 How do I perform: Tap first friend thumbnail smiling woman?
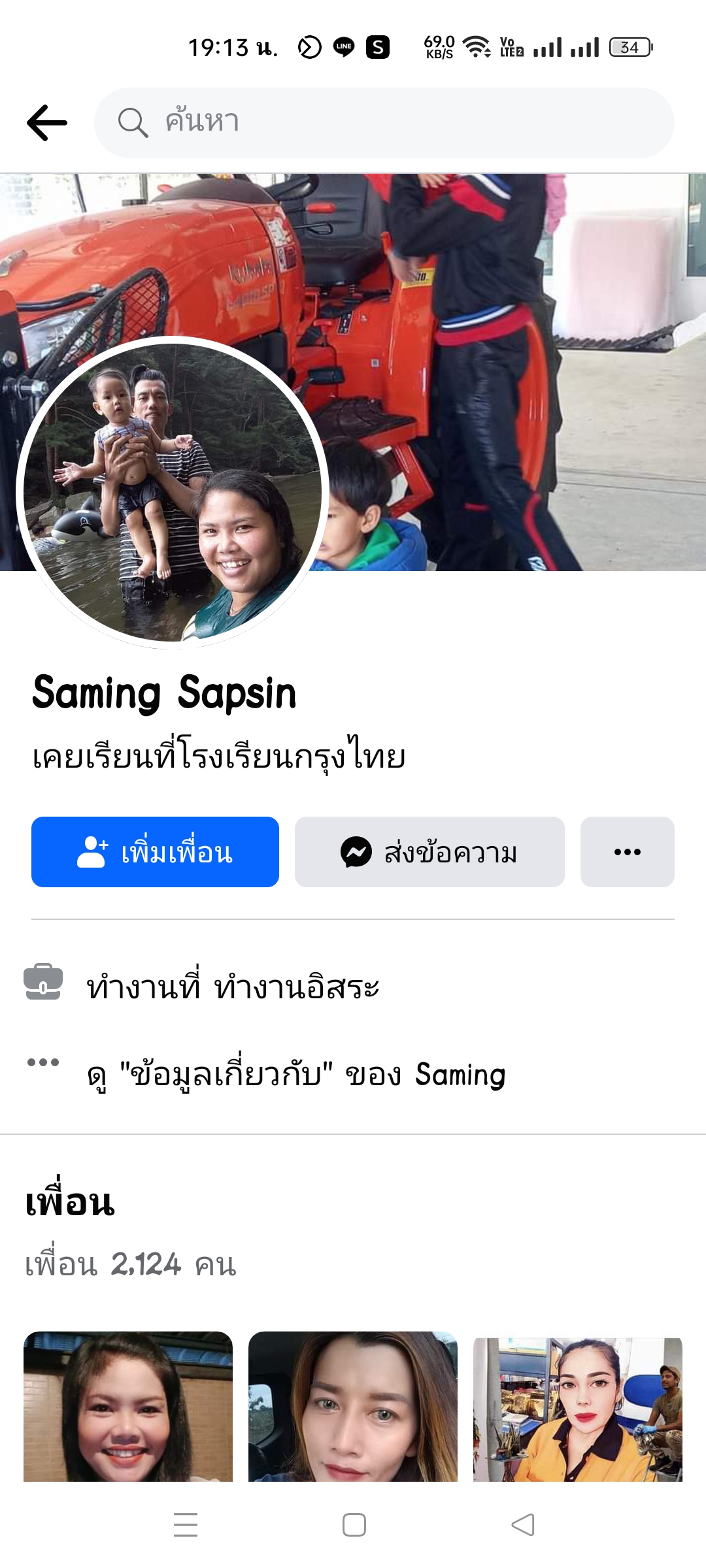pyautogui.click(x=128, y=1406)
